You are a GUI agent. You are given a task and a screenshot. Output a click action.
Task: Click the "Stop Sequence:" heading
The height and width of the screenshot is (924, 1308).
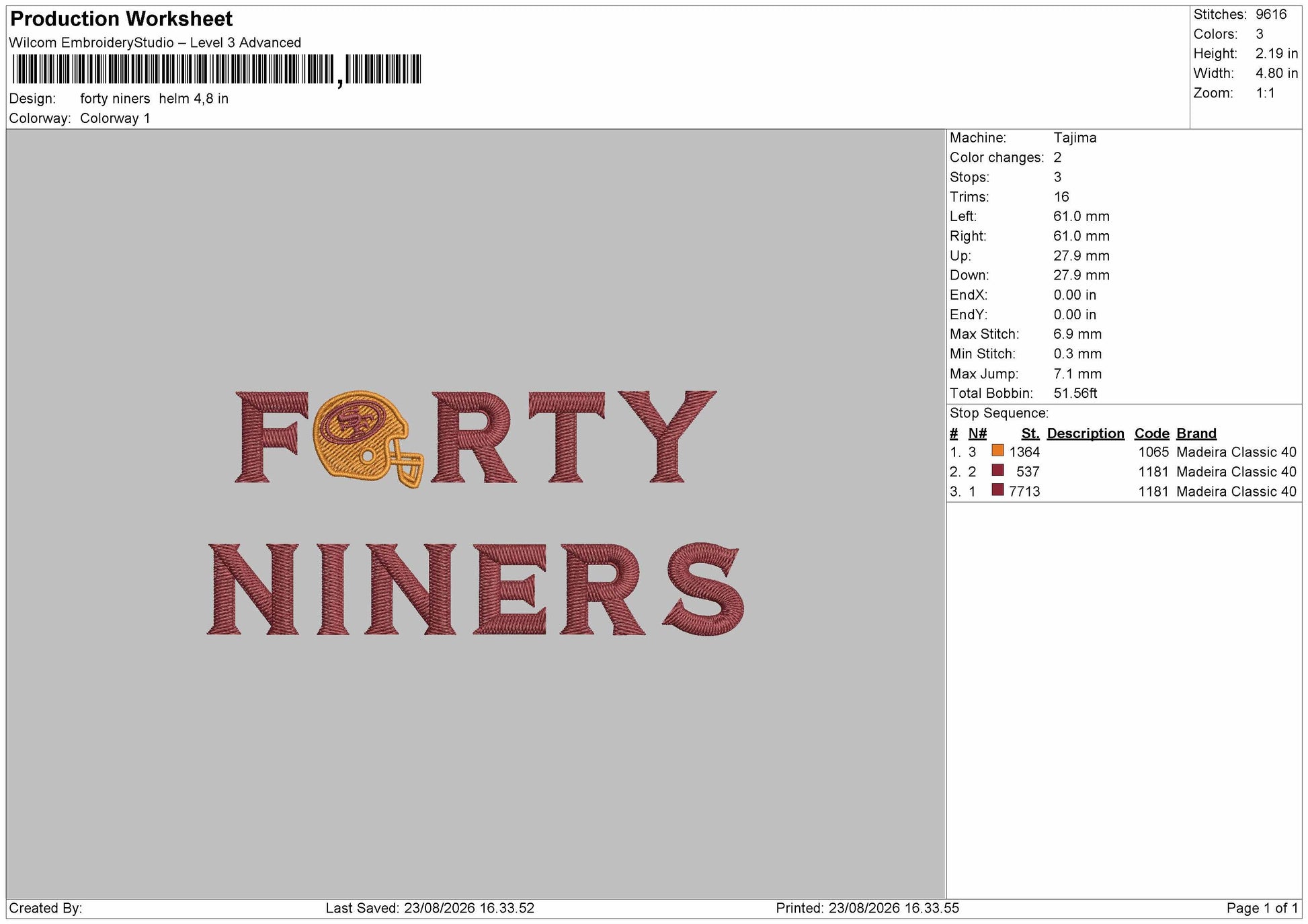(999, 413)
